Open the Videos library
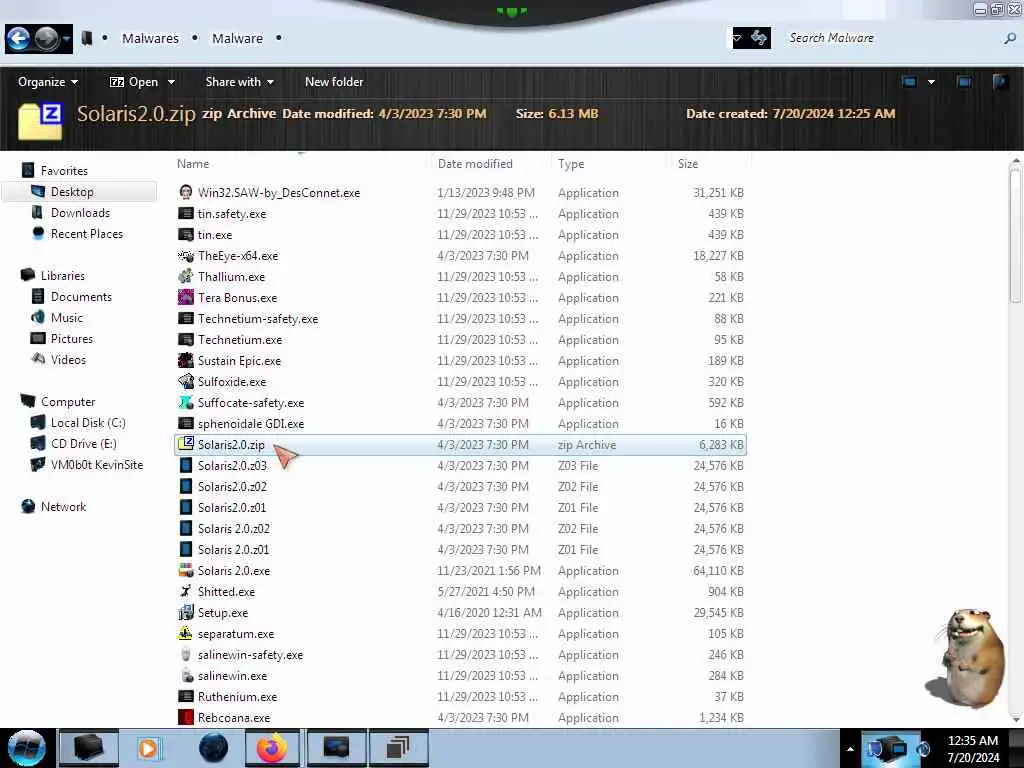The height and width of the screenshot is (768, 1024). pos(68,360)
